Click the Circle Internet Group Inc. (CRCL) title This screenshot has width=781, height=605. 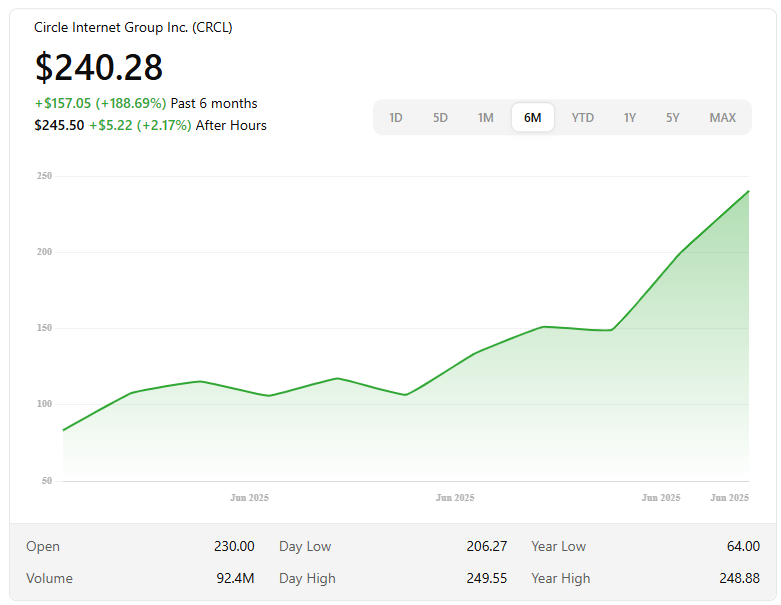[133, 27]
